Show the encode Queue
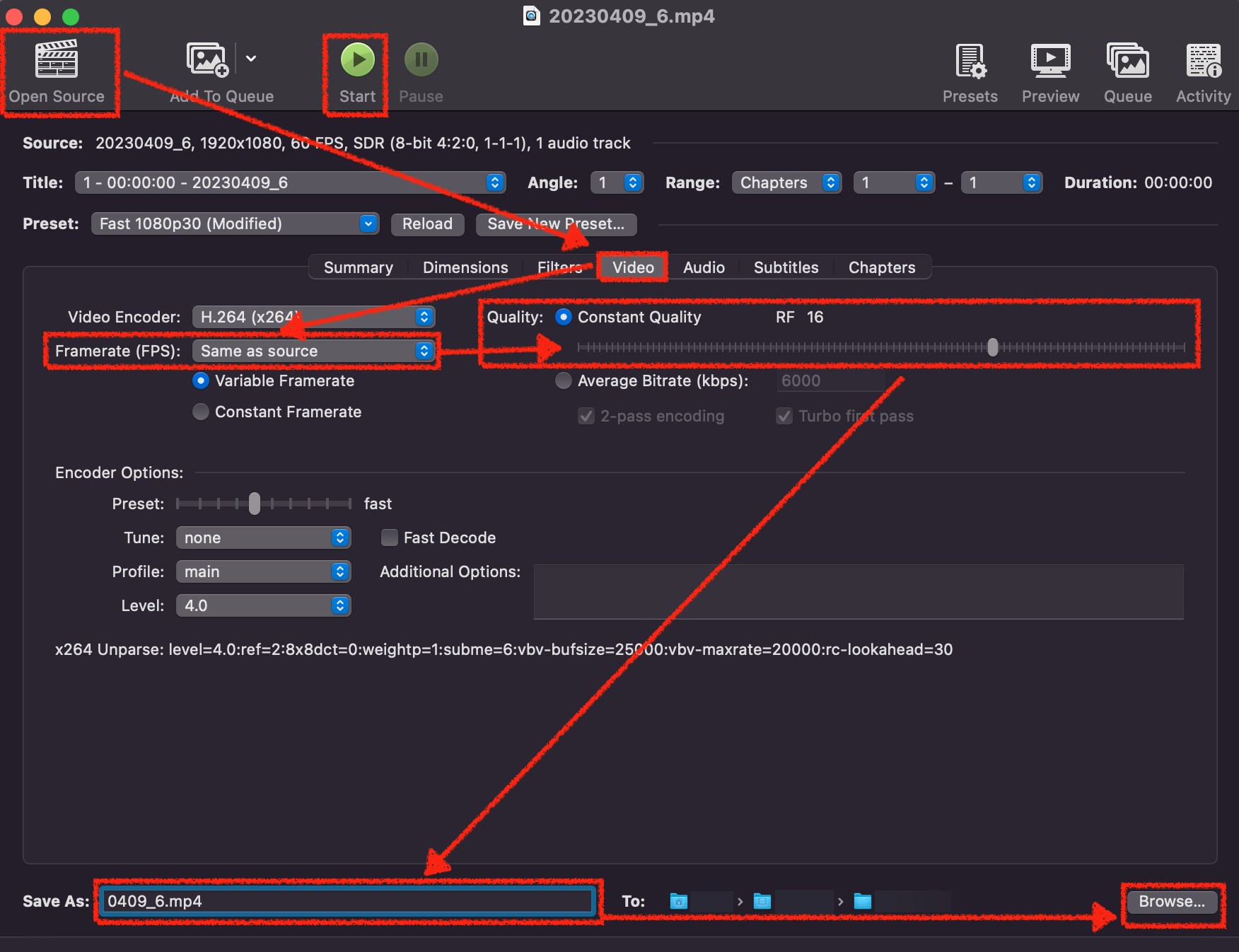This screenshot has height=952, width=1239. (x=1127, y=71)
